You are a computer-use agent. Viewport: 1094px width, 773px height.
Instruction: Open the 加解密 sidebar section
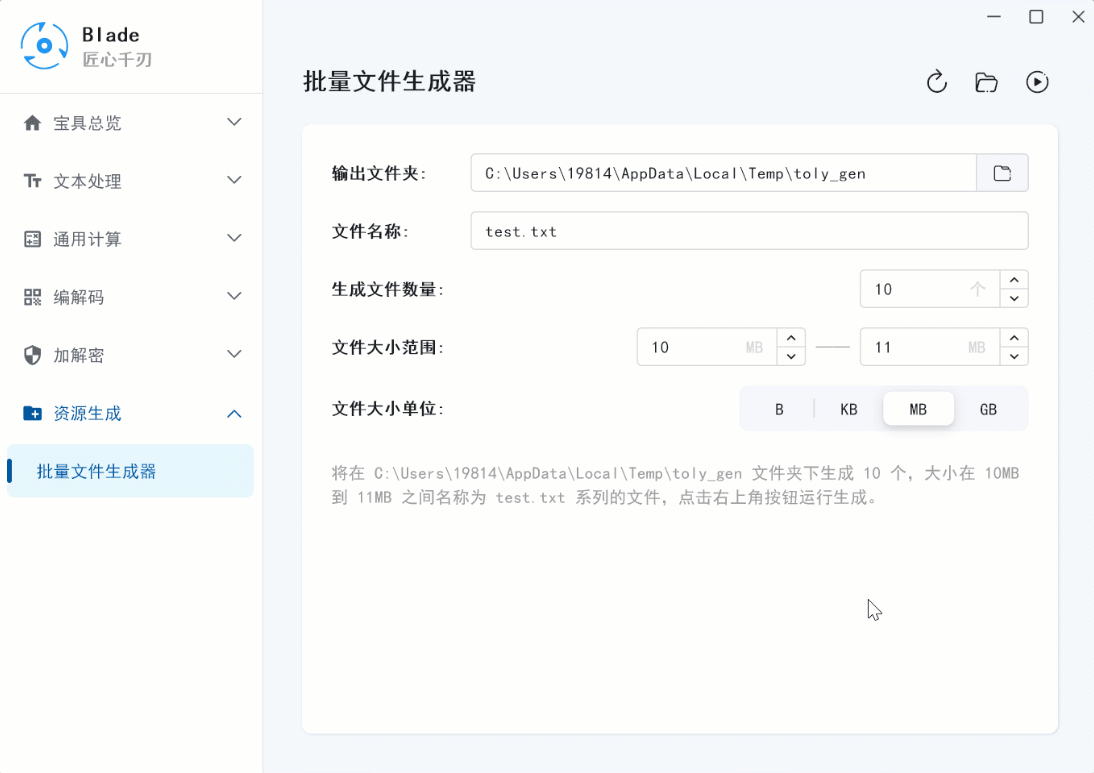131,355
